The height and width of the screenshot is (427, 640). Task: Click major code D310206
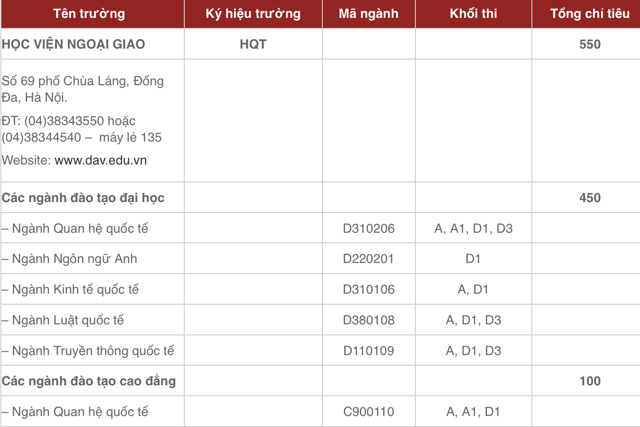(368, 229)
